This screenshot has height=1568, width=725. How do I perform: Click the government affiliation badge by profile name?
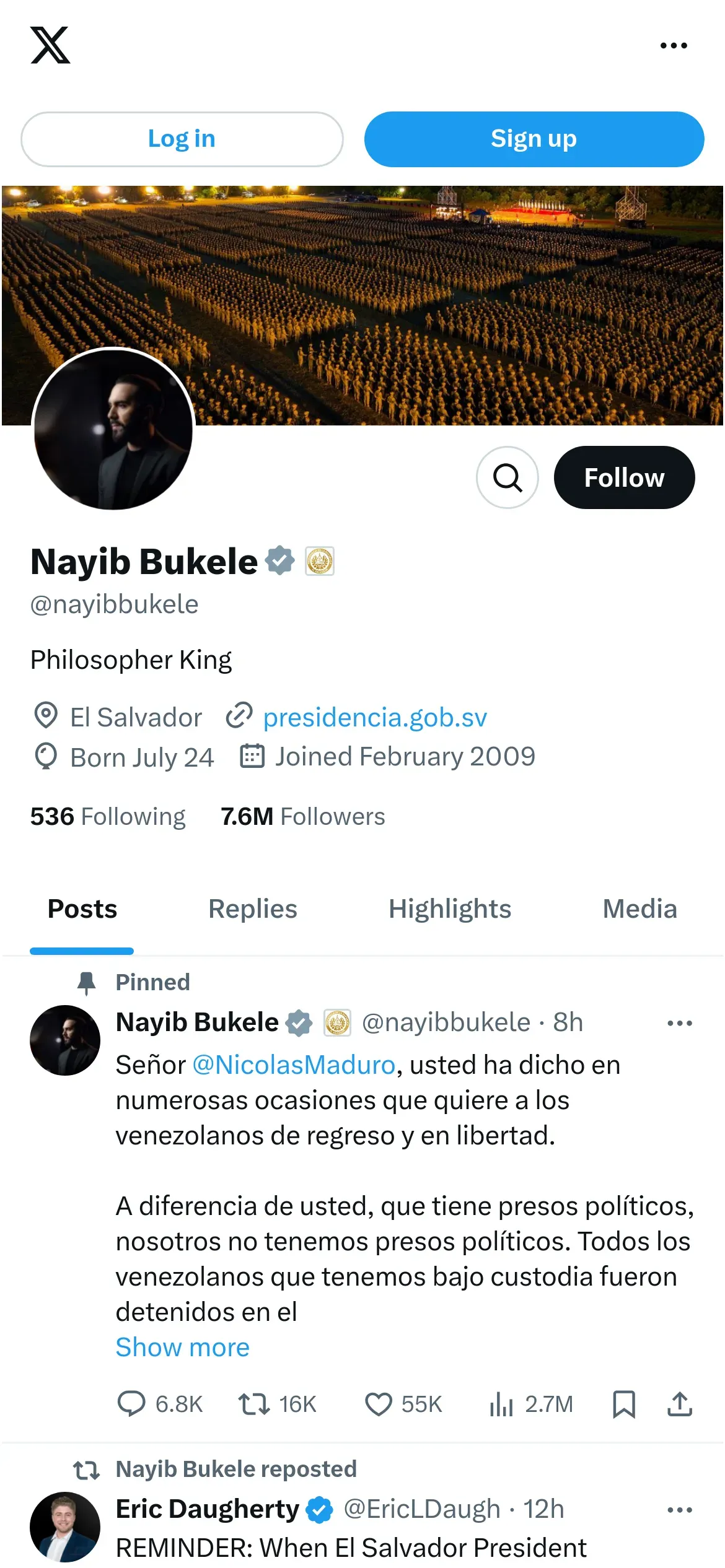(320, 561)
